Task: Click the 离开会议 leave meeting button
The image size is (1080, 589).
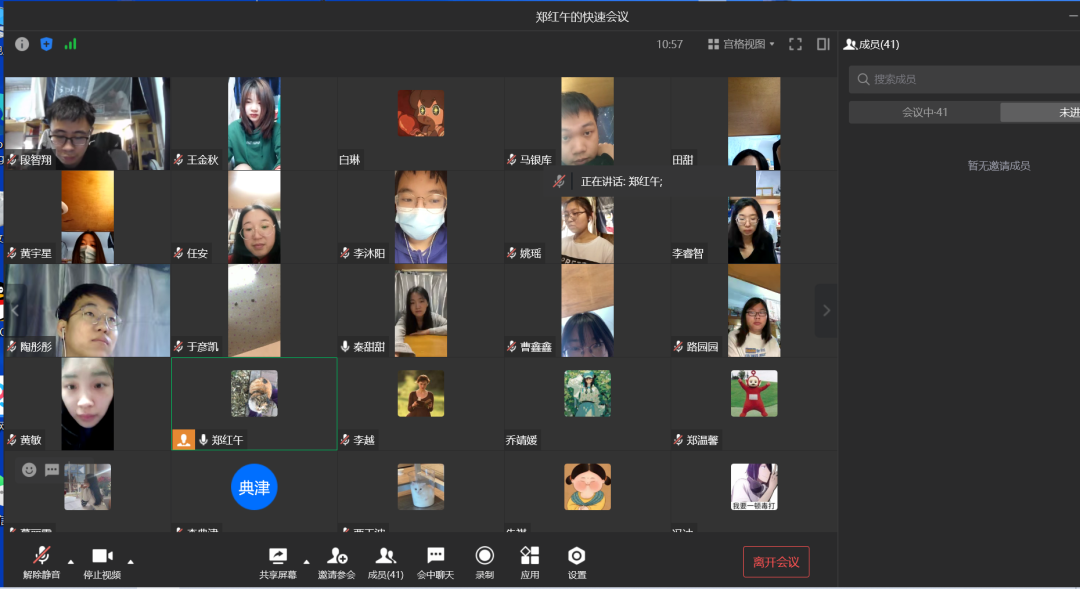Action: [776, 561]
